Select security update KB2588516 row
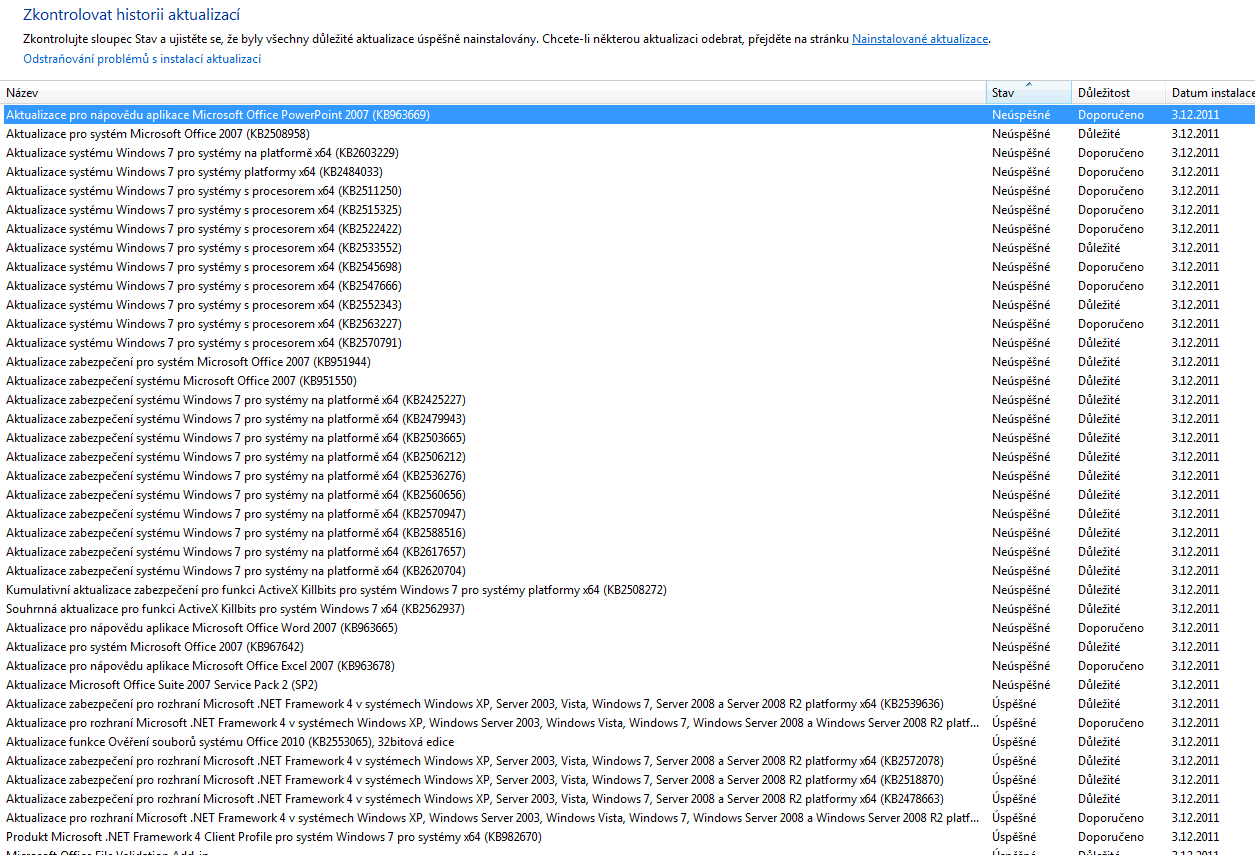The height and width of the screenshot is (855, 1255). [x=627, y=533]
